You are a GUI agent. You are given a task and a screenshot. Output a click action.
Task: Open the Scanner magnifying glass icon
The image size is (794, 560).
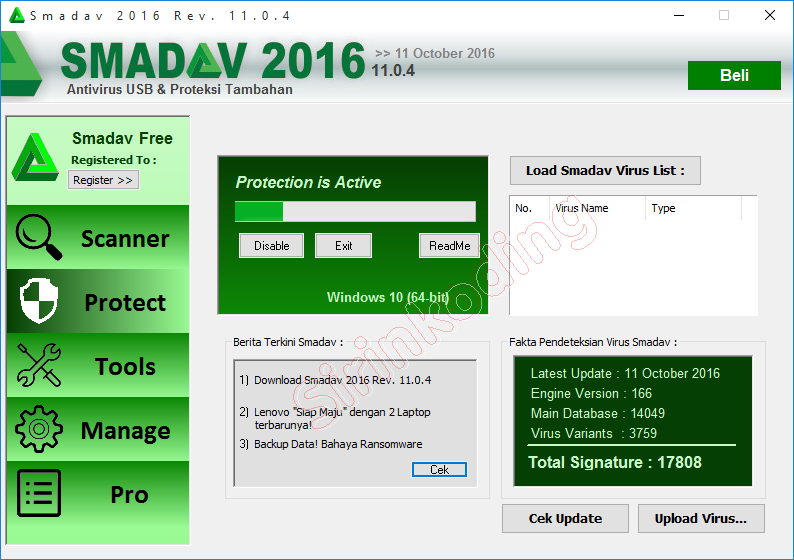(39, 236)
